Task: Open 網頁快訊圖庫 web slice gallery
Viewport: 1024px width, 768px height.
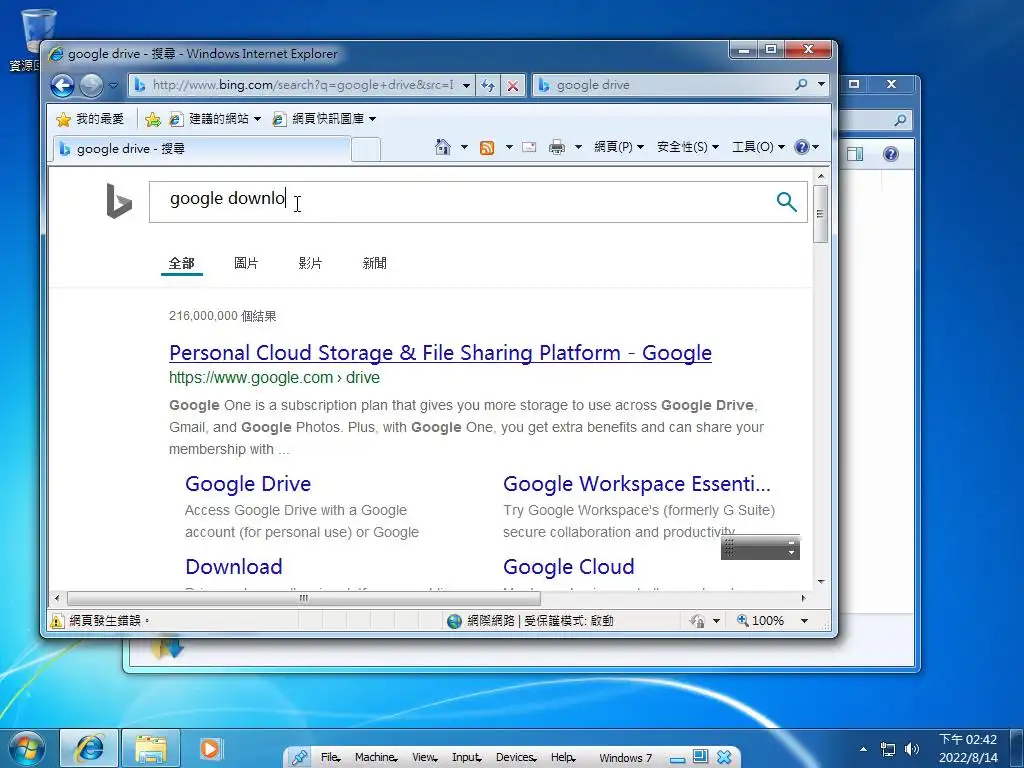Action: [324, 119]
